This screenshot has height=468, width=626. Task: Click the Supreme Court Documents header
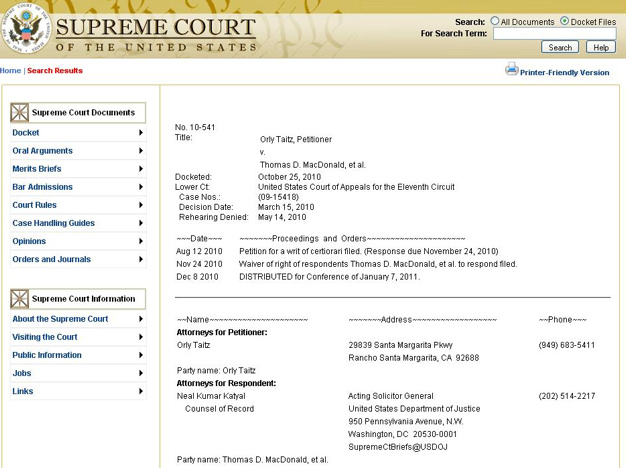pyautogui.click(x=78, y=112)
